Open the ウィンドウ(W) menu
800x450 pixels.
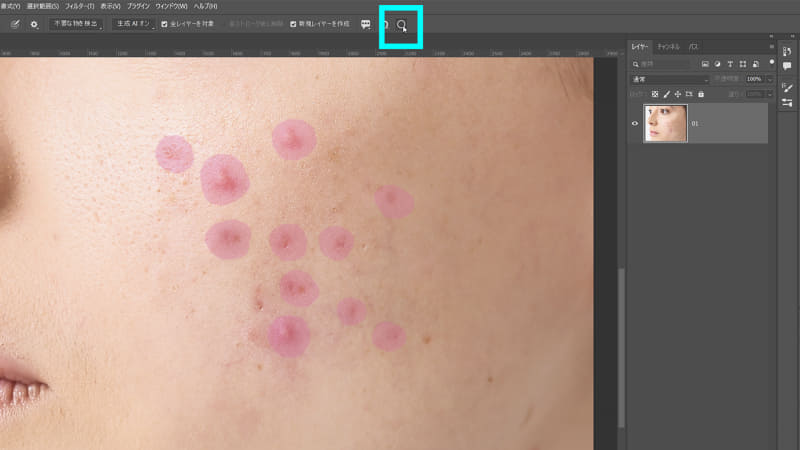(x=171, y=6)
